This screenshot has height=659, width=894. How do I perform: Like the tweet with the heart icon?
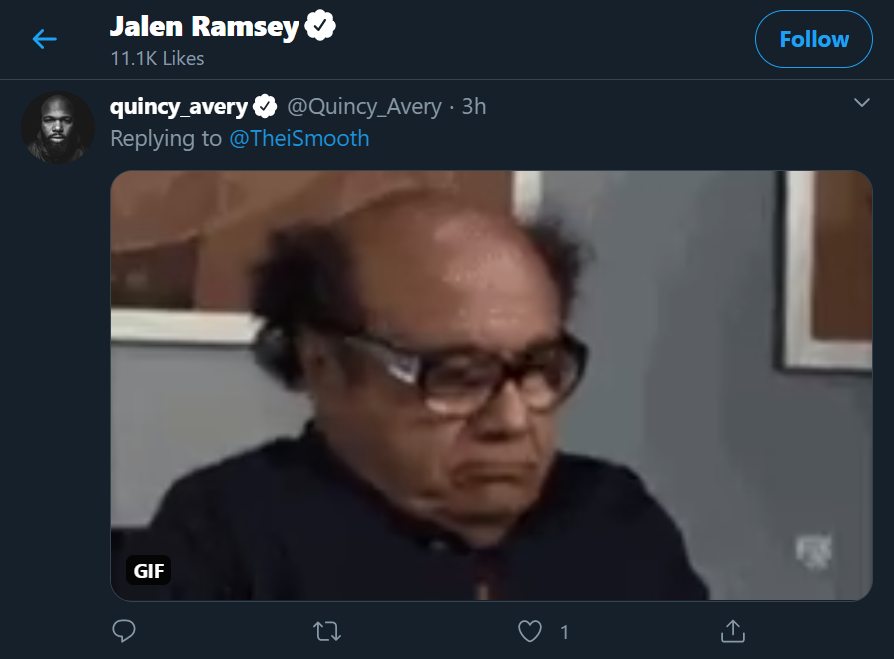click(x=530, y=631)
